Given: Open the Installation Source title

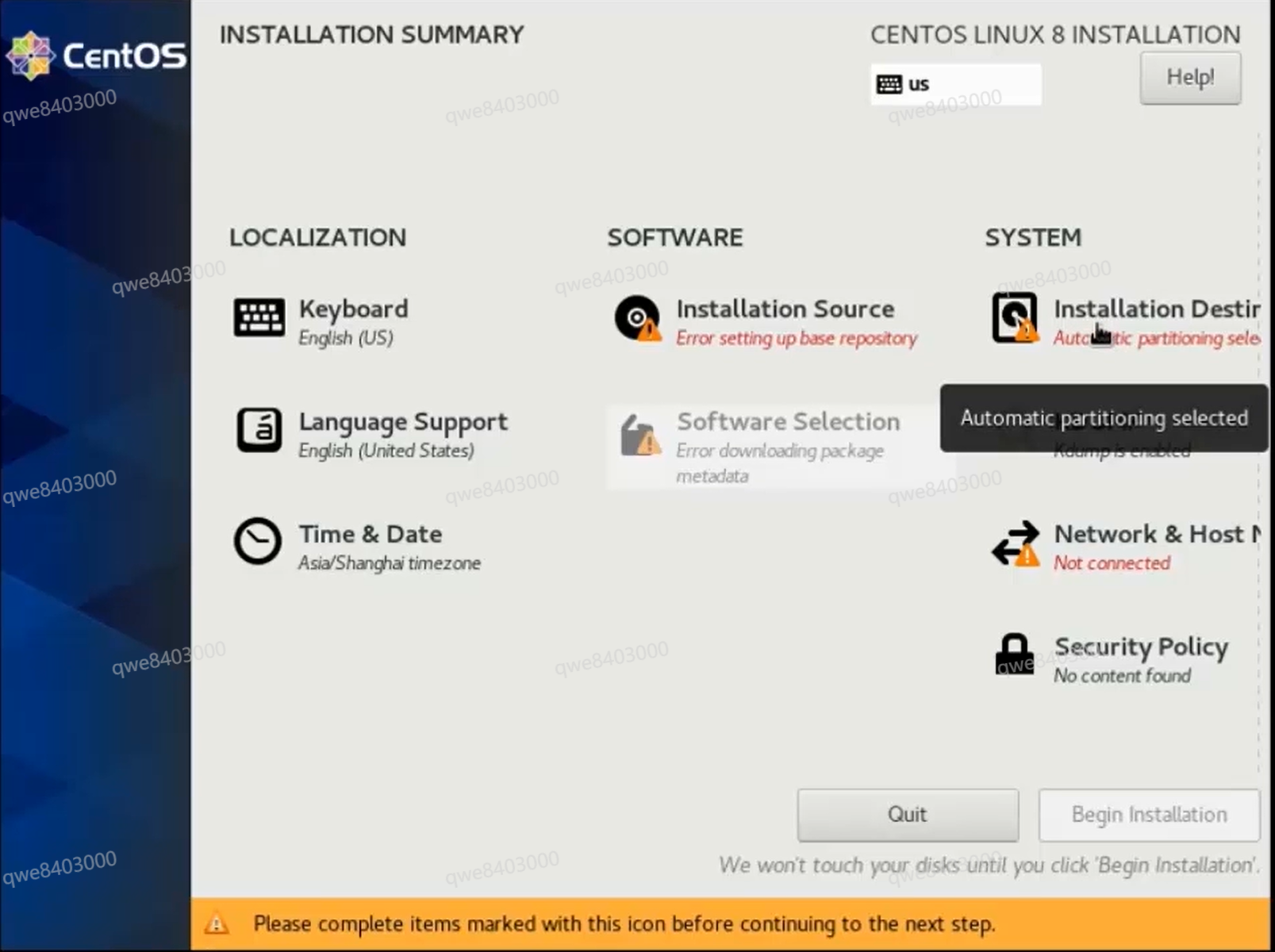Looking at the screenshot, I should (785, 309).
